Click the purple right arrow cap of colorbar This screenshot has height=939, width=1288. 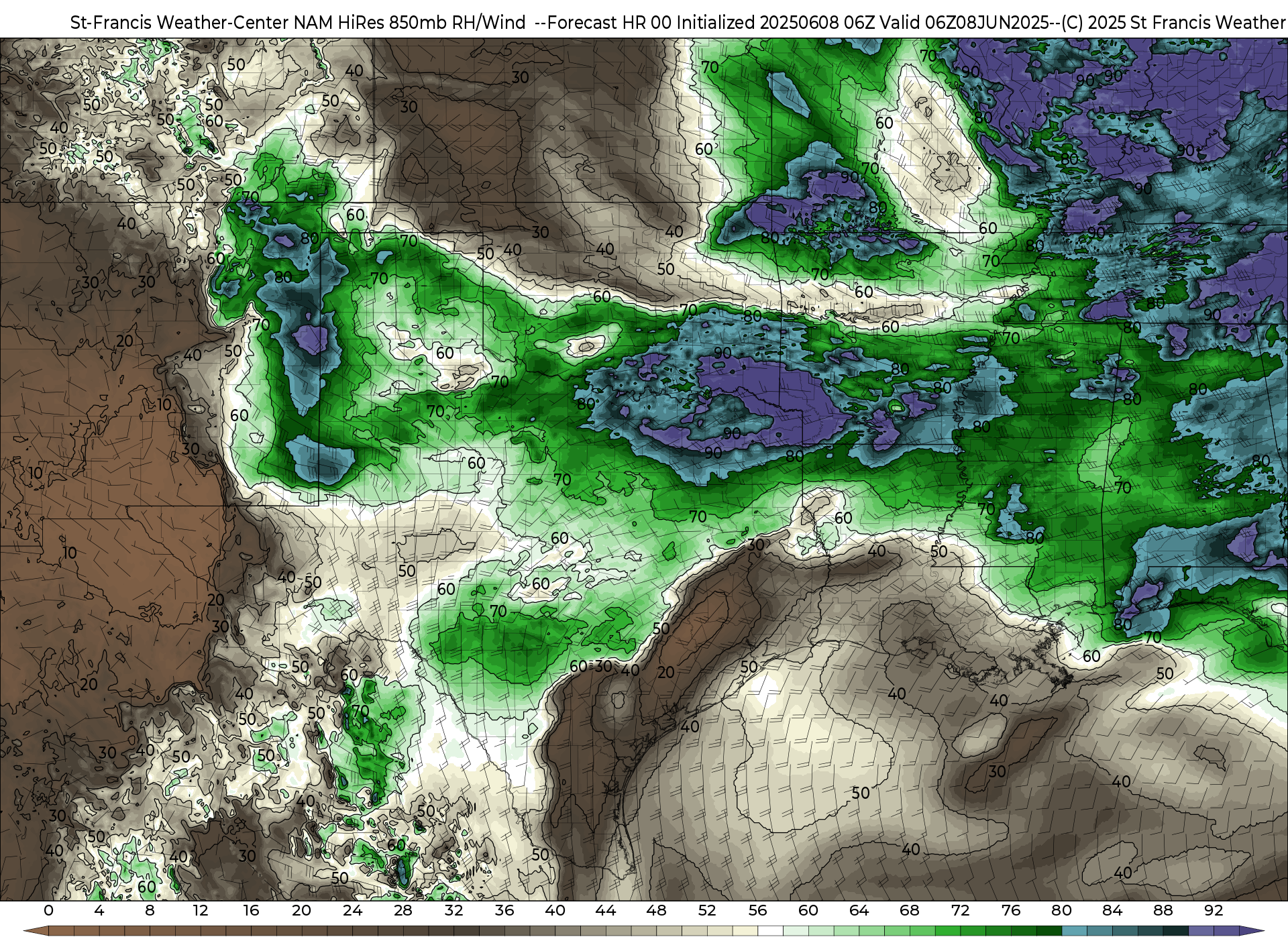point(1252,931)
